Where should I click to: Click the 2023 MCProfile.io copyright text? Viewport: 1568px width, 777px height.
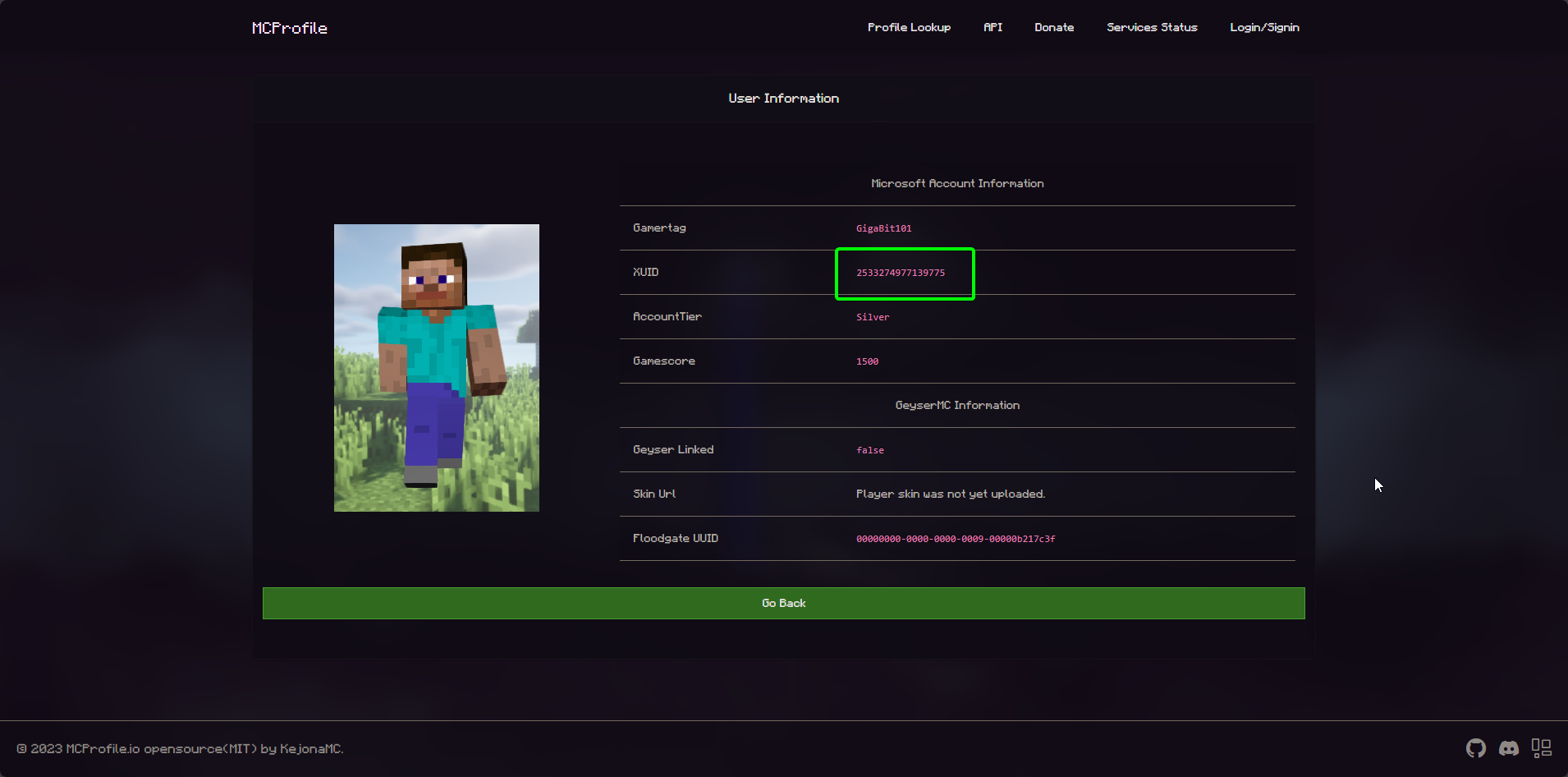tap(180, 748)
